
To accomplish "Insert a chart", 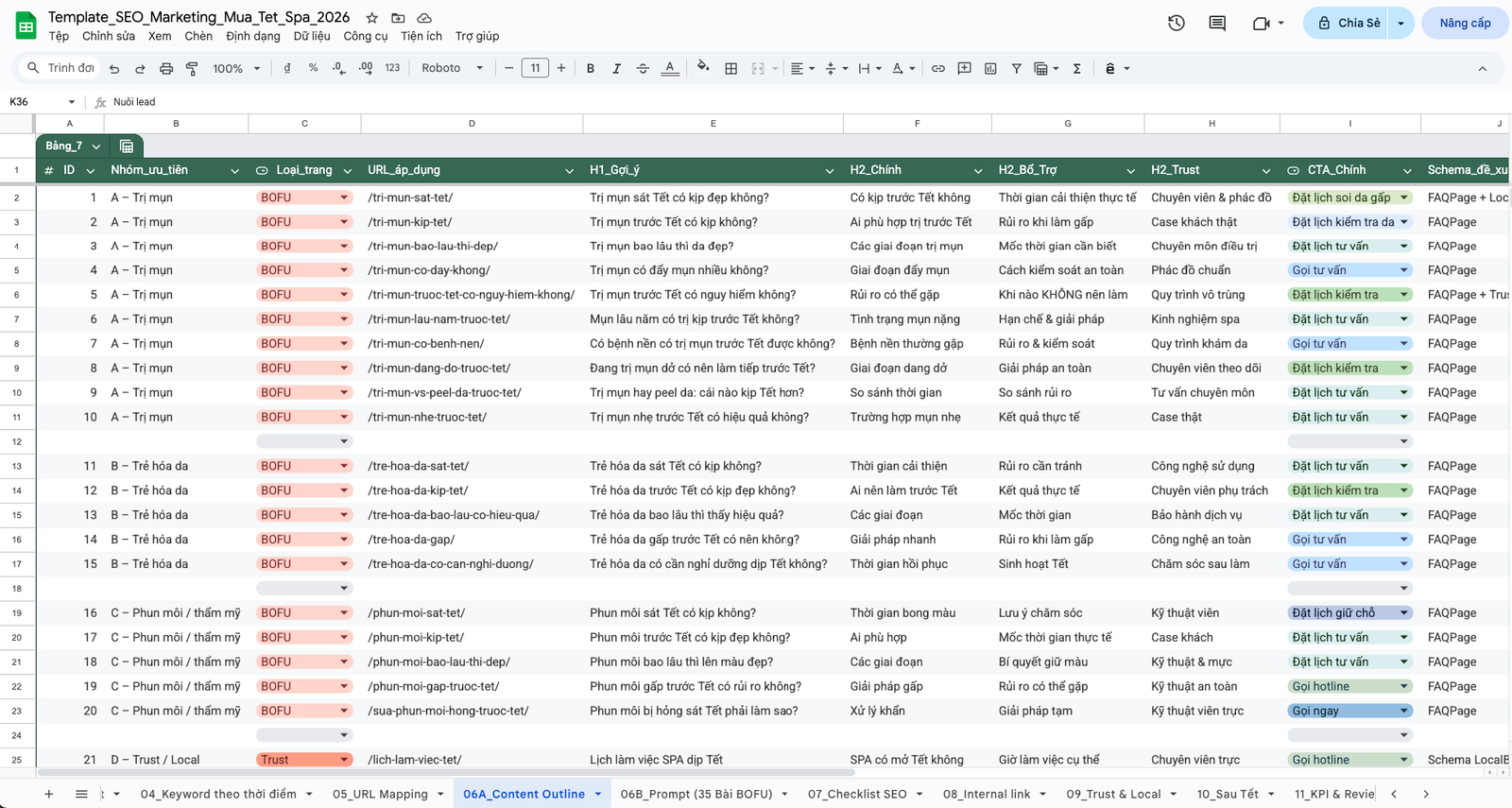I will (990, 68).
